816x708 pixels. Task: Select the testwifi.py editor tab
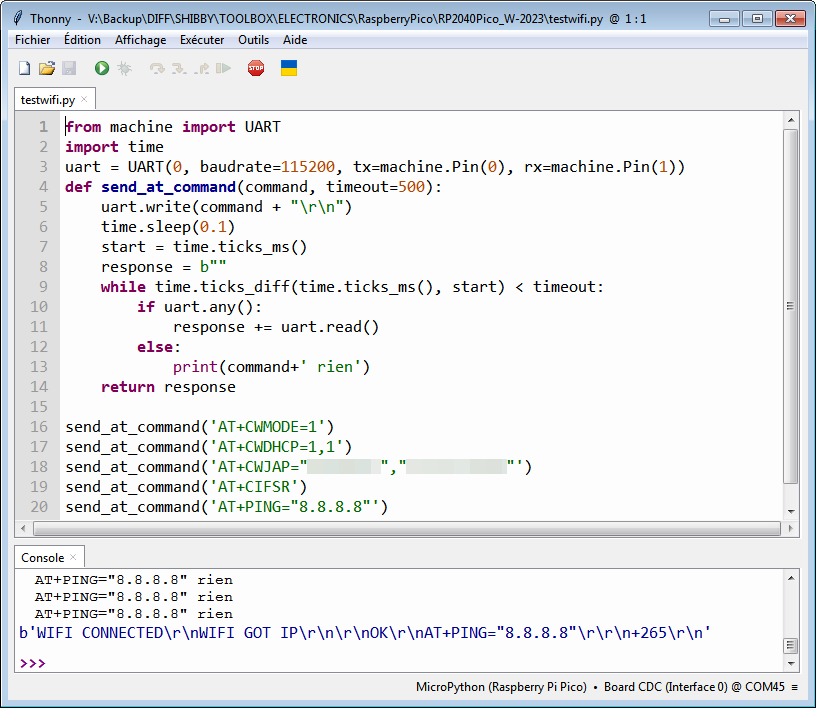coord(48,100)
